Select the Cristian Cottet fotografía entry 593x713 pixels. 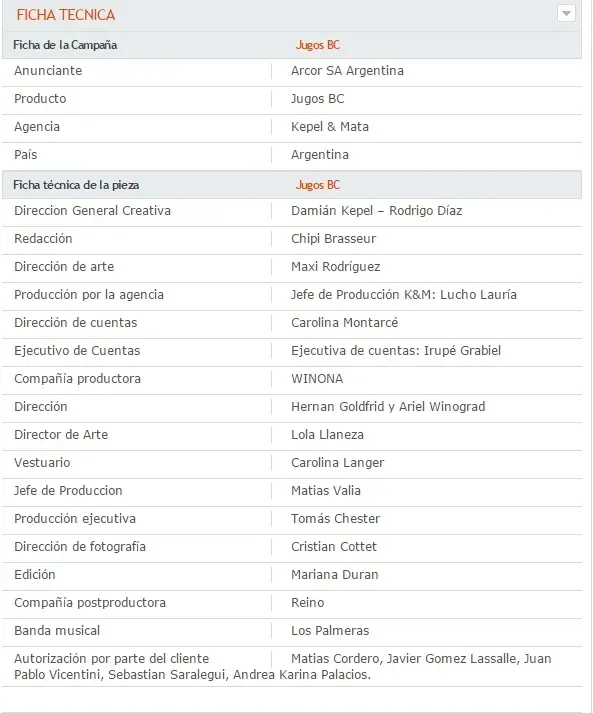coord(334,547)
